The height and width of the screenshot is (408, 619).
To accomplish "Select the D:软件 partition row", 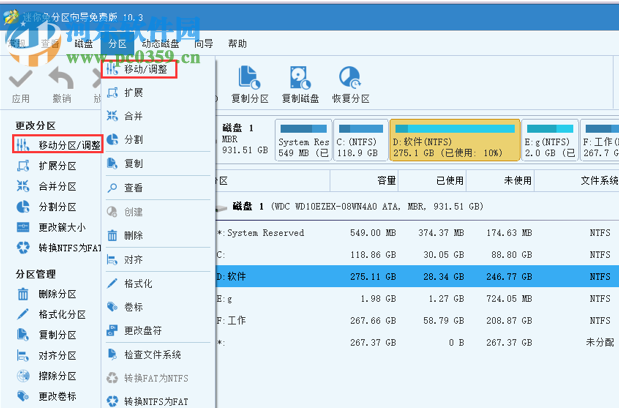I will 417,277.
